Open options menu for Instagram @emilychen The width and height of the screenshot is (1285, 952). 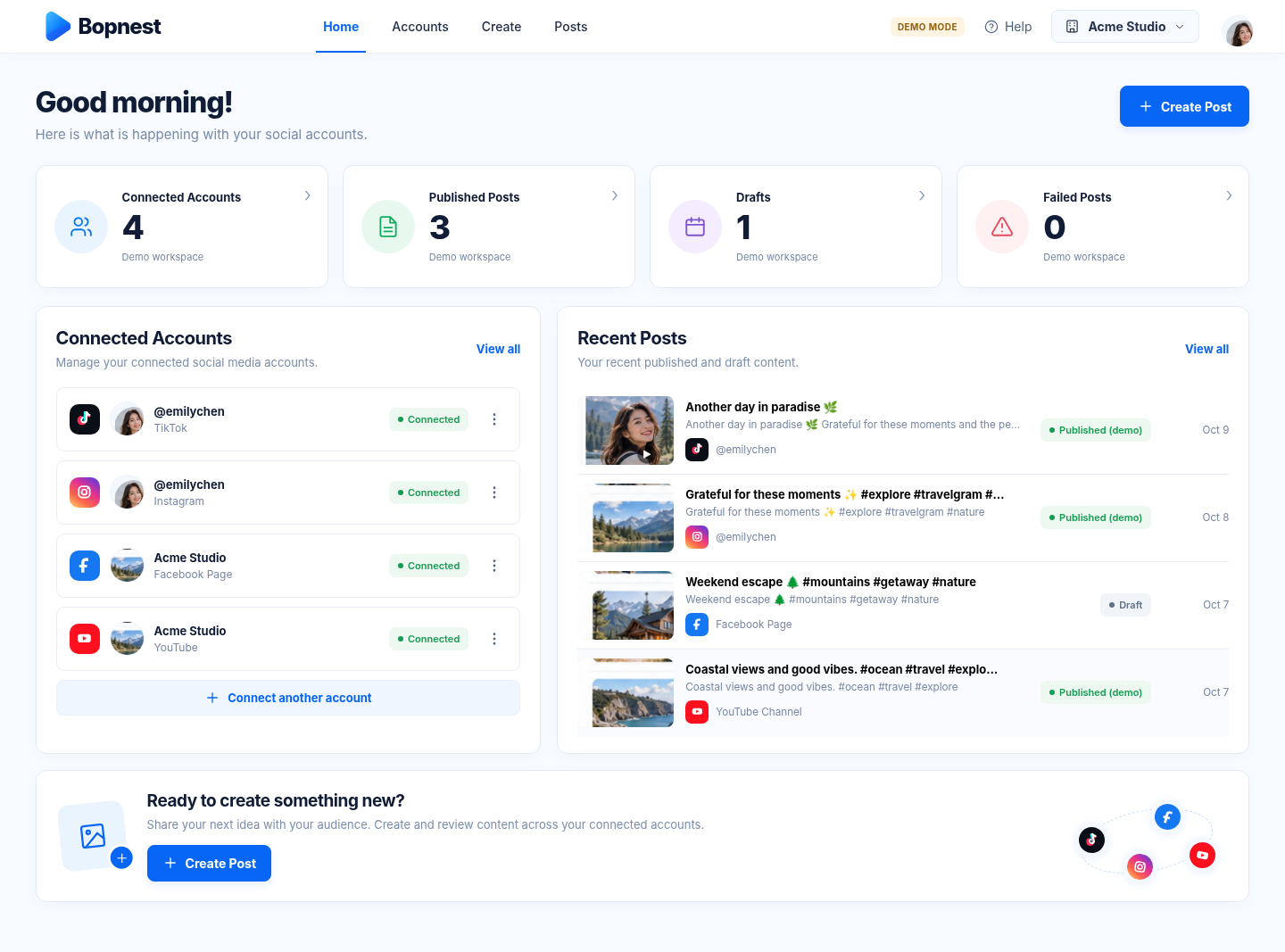(494, 493)
